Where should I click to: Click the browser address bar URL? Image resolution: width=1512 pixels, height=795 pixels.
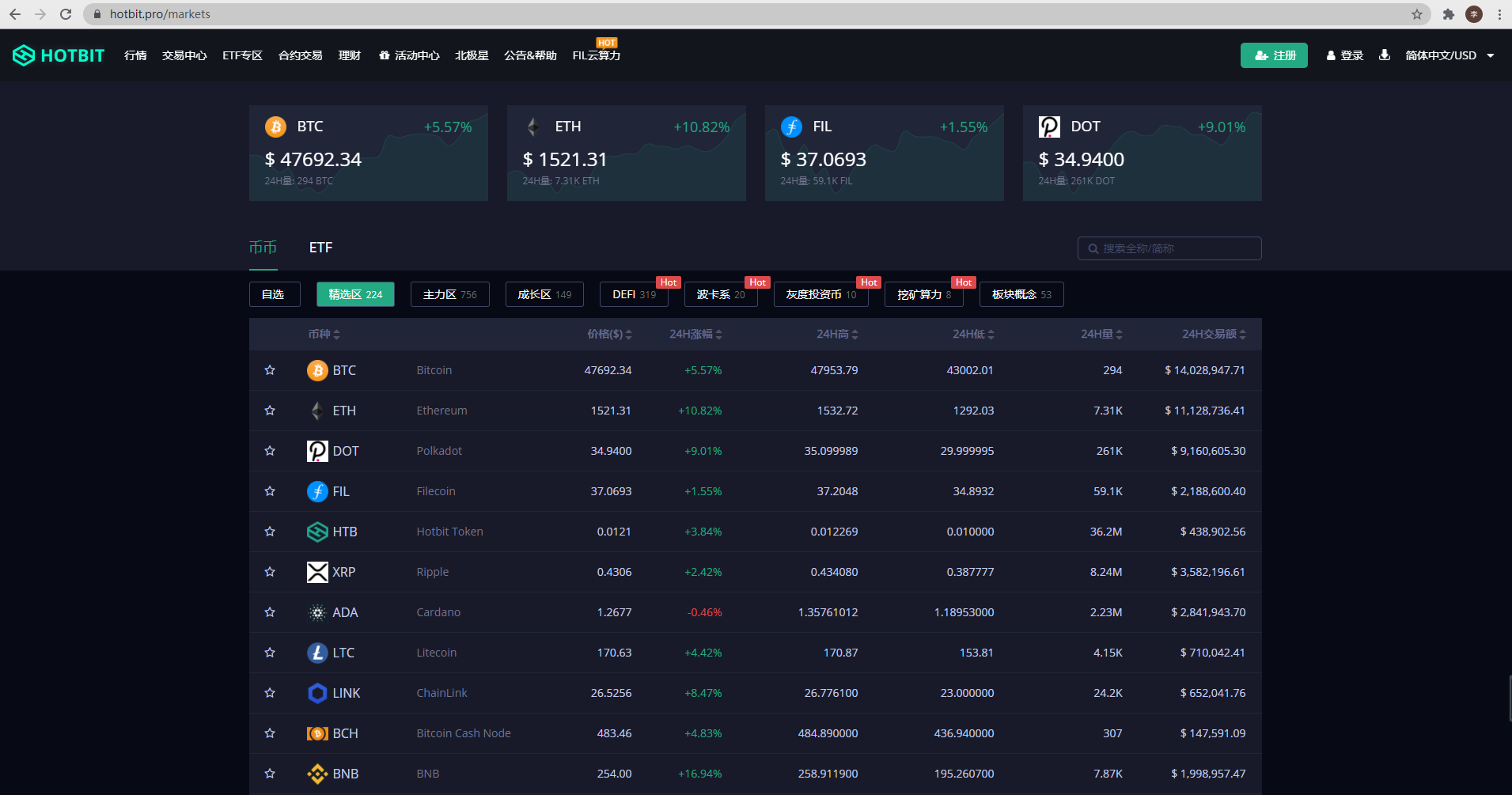160,14
